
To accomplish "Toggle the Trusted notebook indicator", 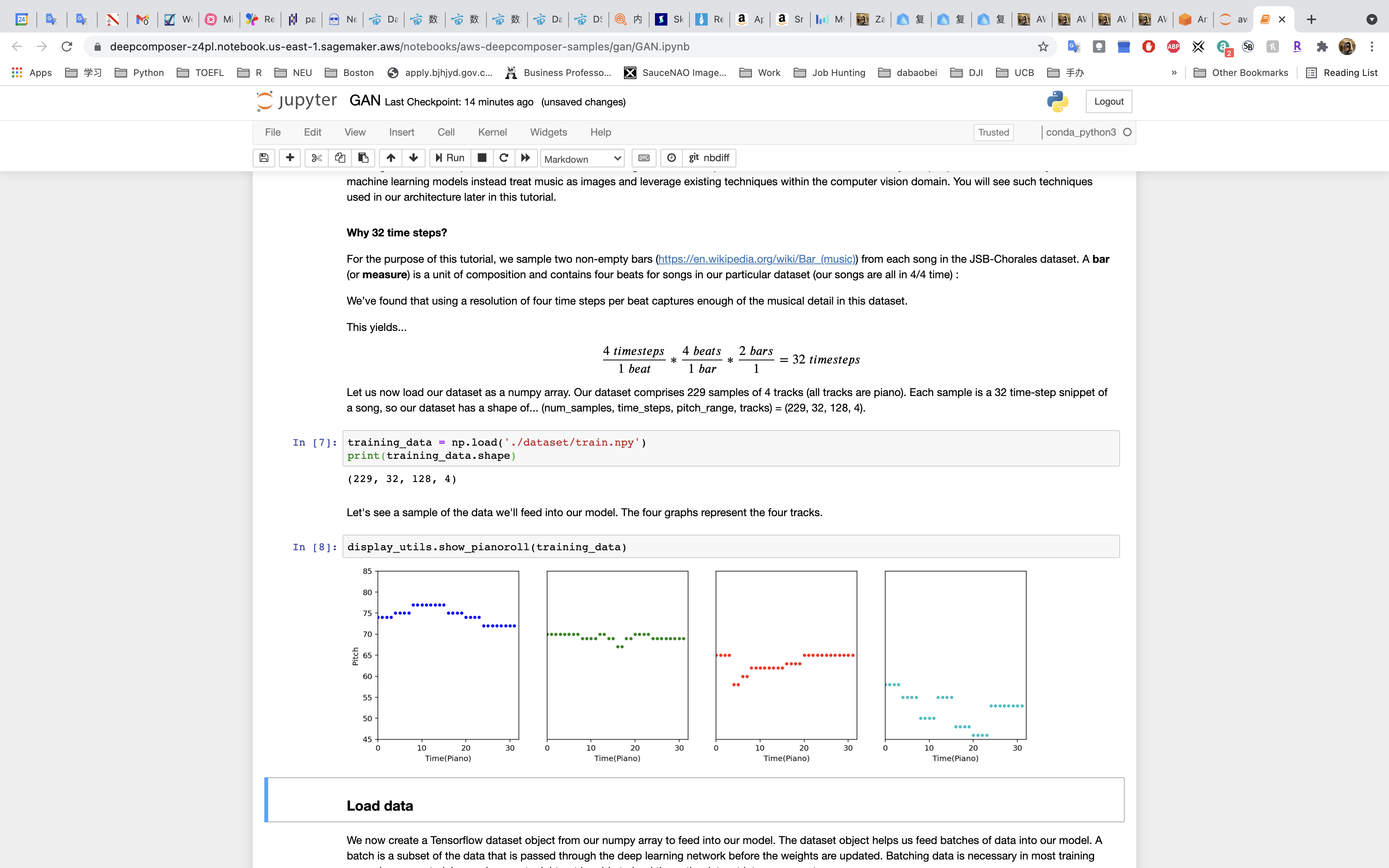I will 993,132.
